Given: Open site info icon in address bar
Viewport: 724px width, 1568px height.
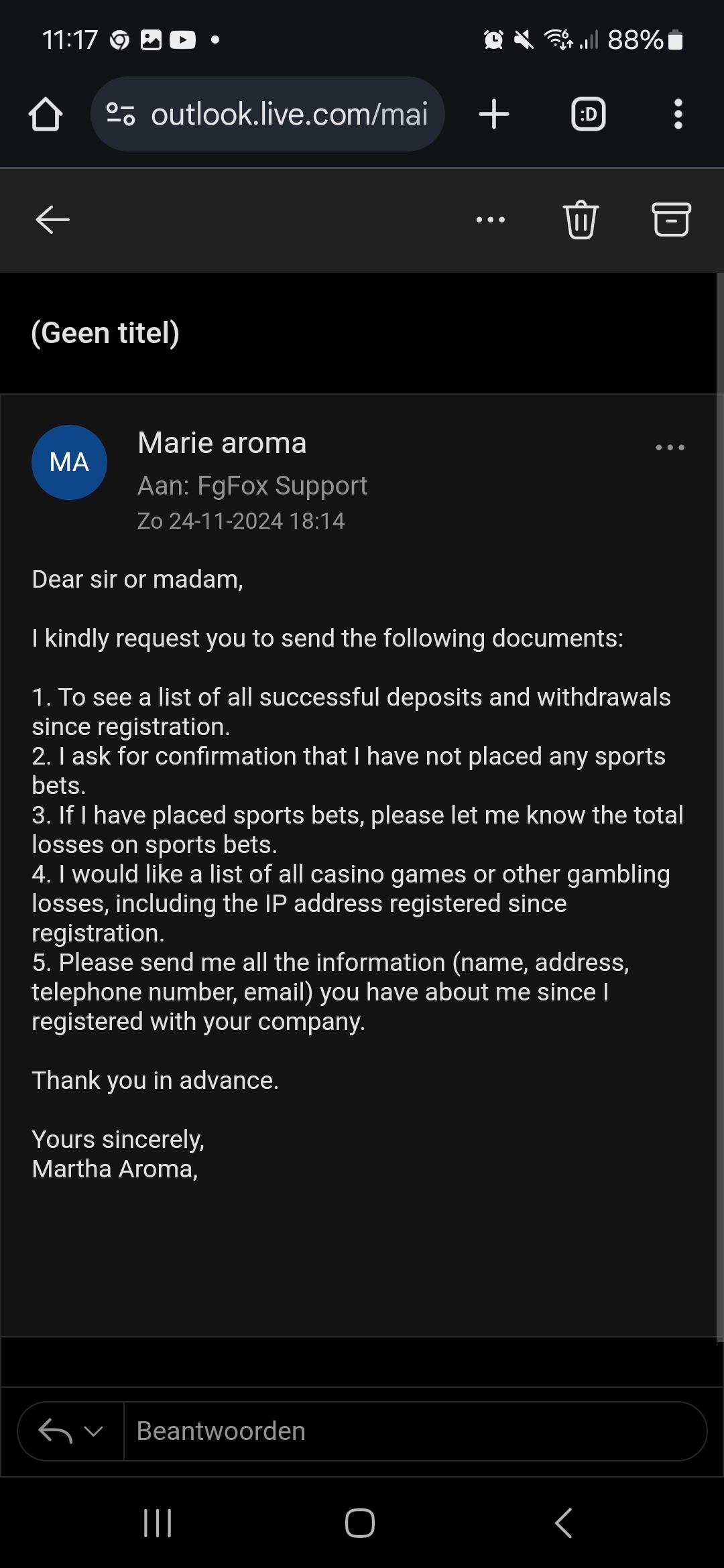Looking at the screenshot, I should point(121,114).
